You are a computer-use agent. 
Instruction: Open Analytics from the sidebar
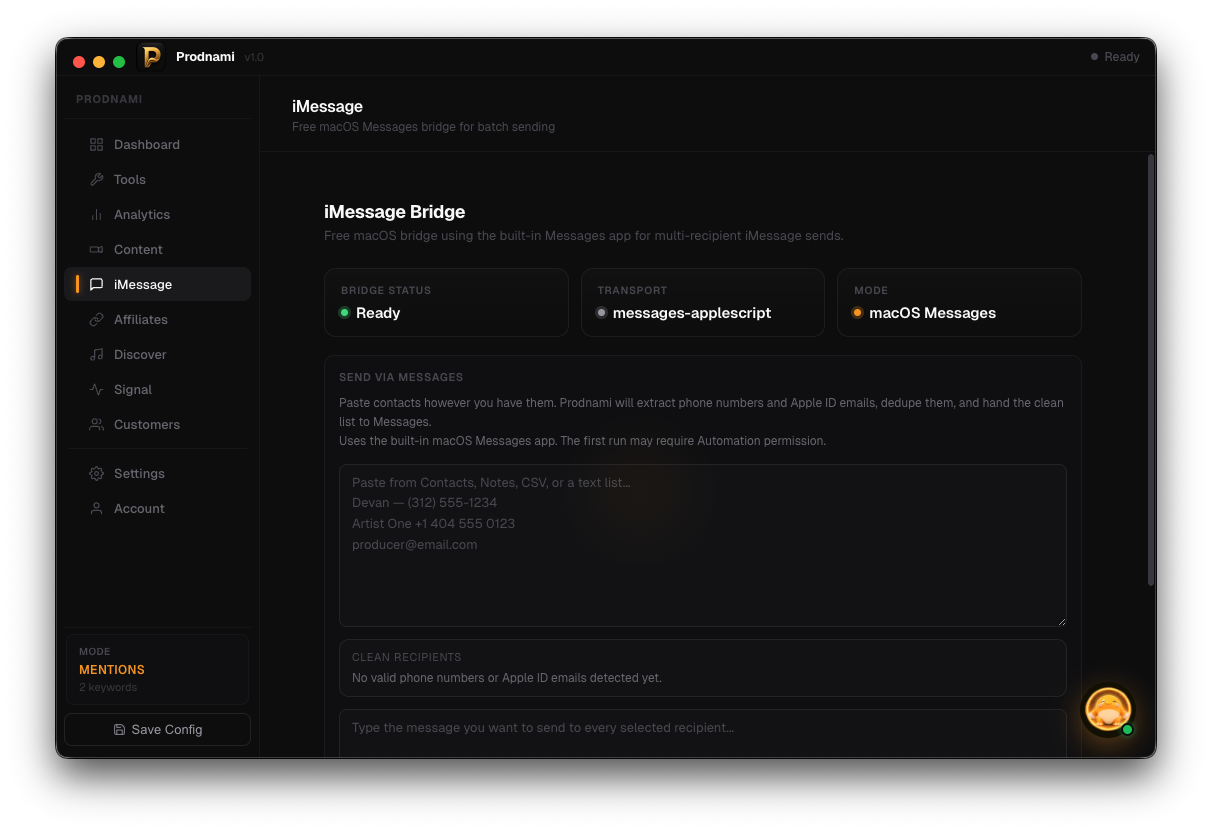157,215
